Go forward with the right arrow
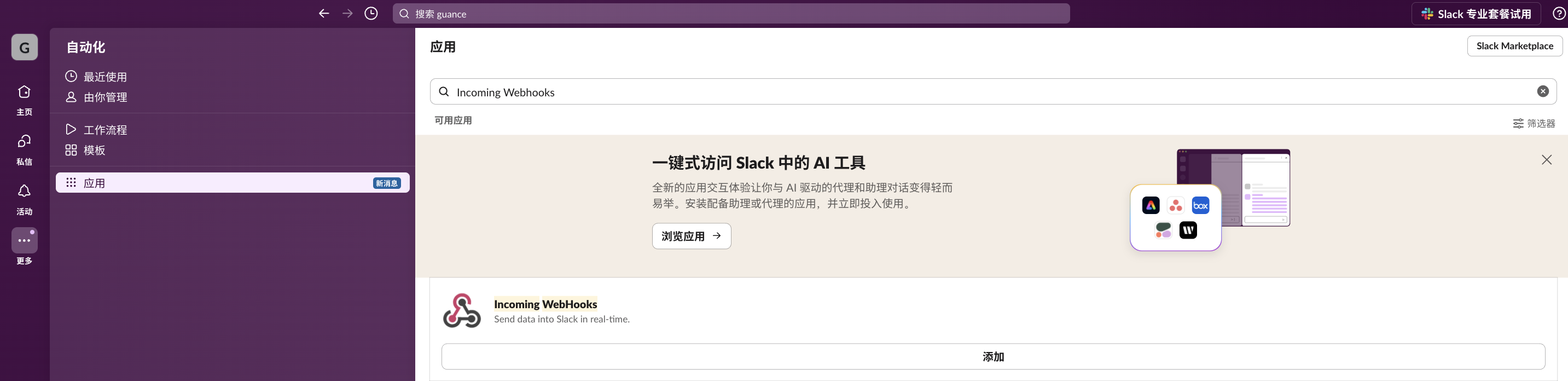 pos(347,13)
